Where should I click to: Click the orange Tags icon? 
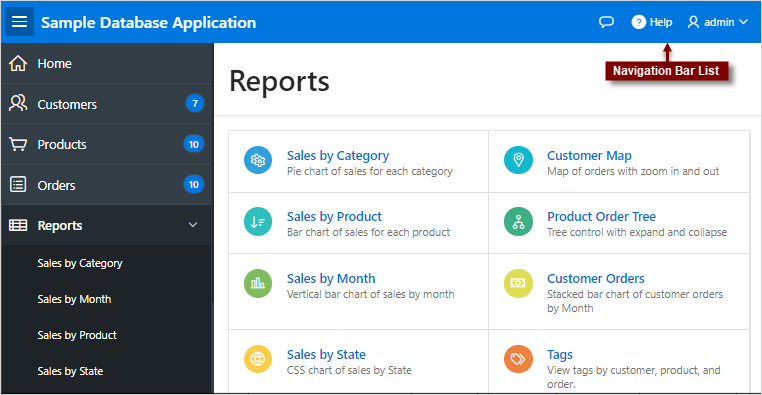coord(519,359)
